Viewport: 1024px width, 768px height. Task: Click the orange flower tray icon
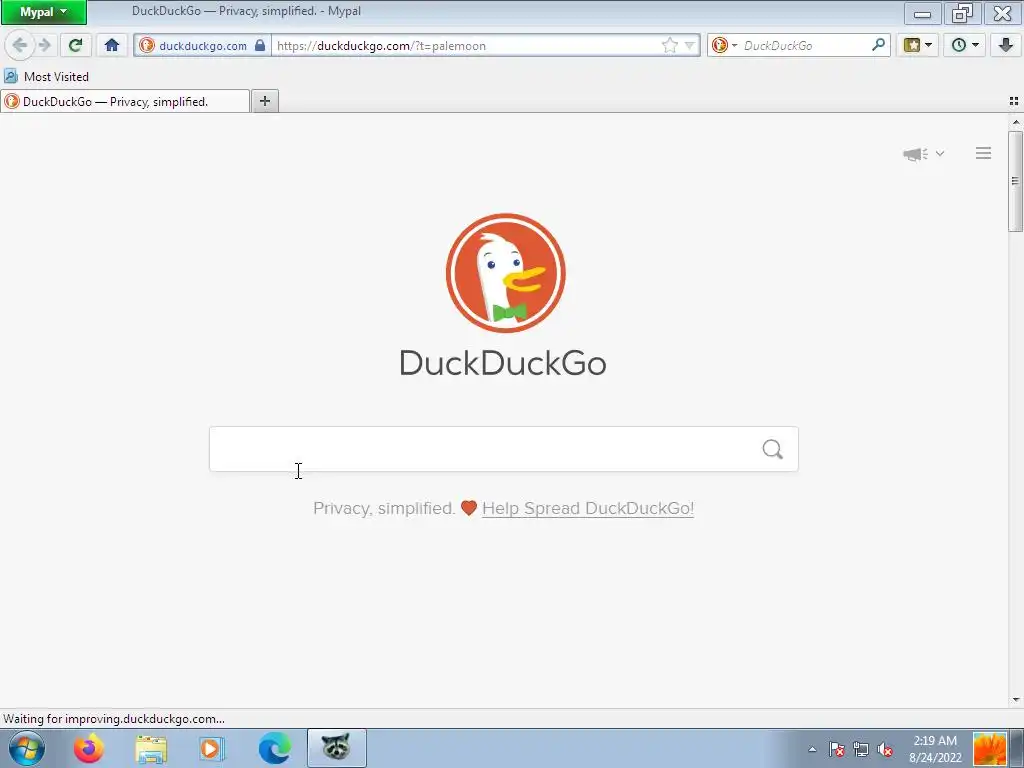point(990,749)
